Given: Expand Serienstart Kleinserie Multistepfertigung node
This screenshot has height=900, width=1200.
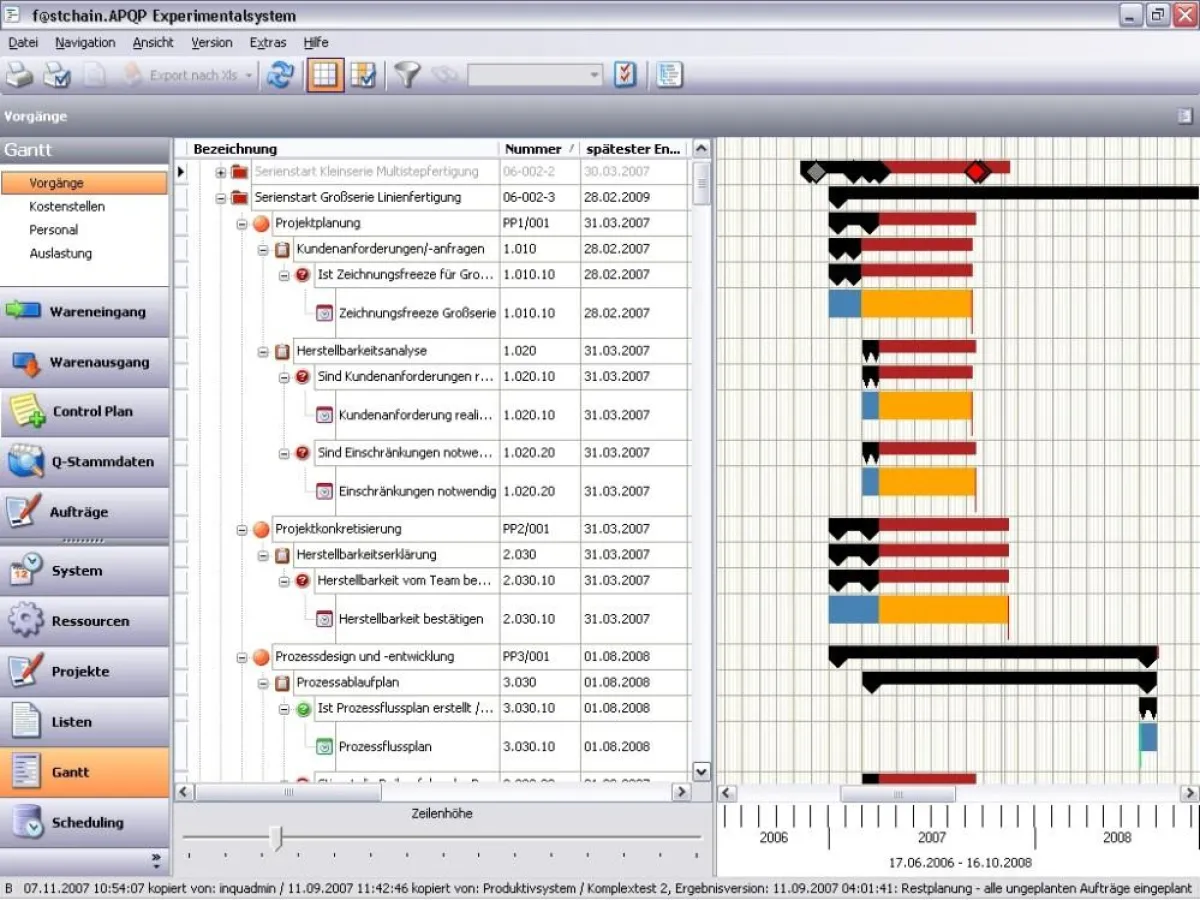Looking at the screenshot, I should coord(221,172).
